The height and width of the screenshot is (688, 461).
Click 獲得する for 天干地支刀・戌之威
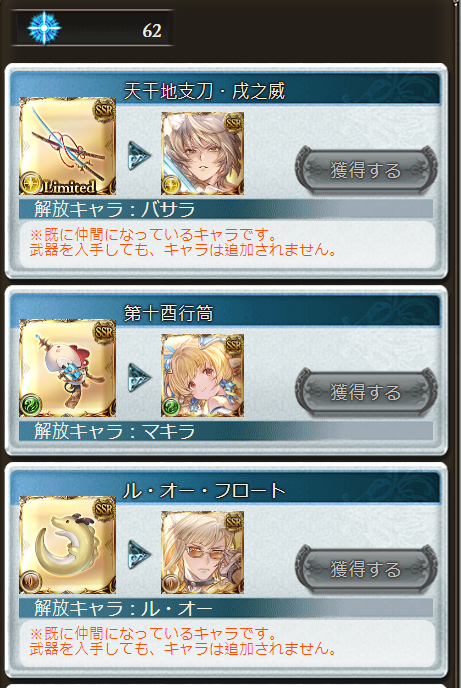[366, 170]
